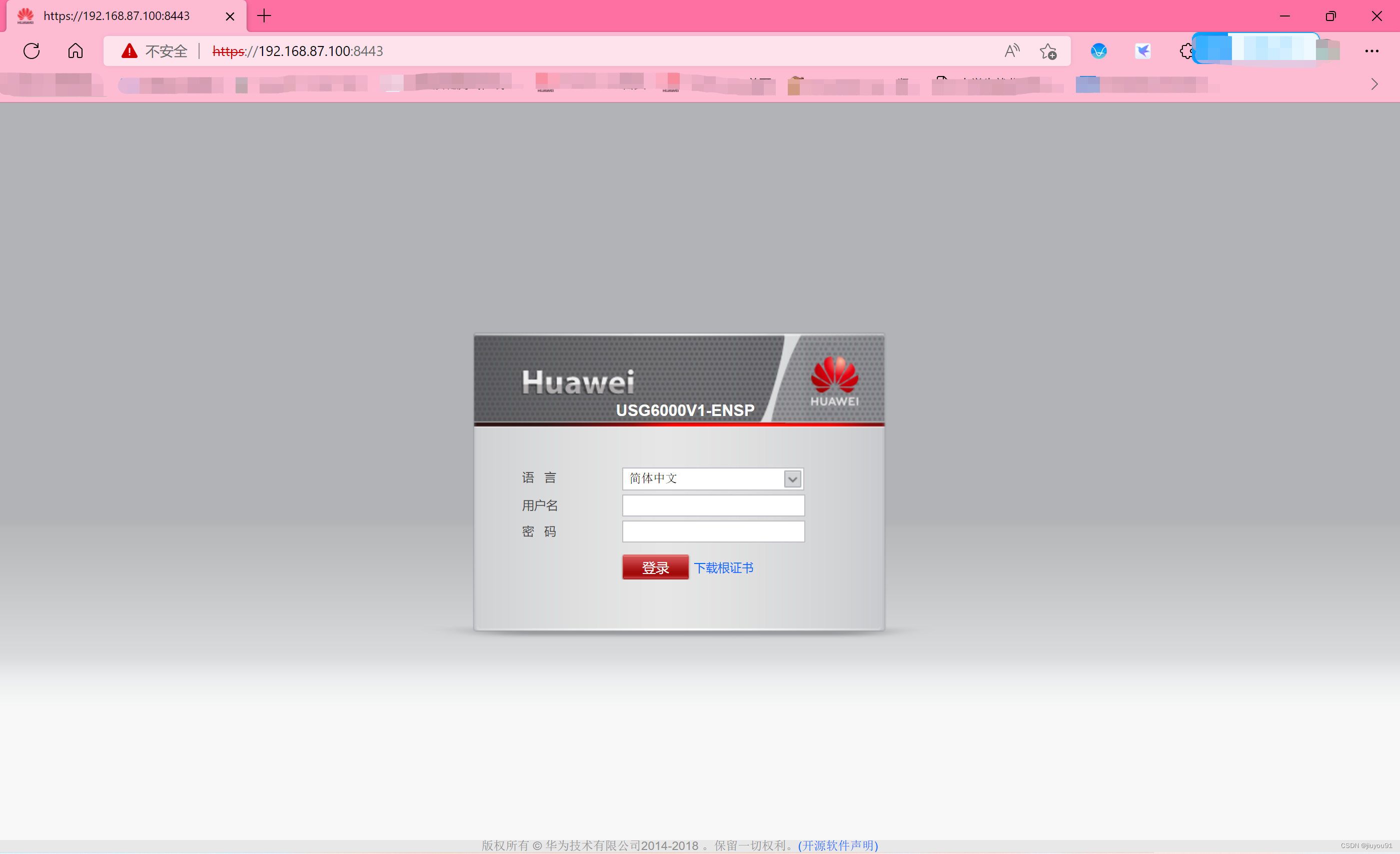
Task: Click into the 密码 password field
Action: pos(713,531)
